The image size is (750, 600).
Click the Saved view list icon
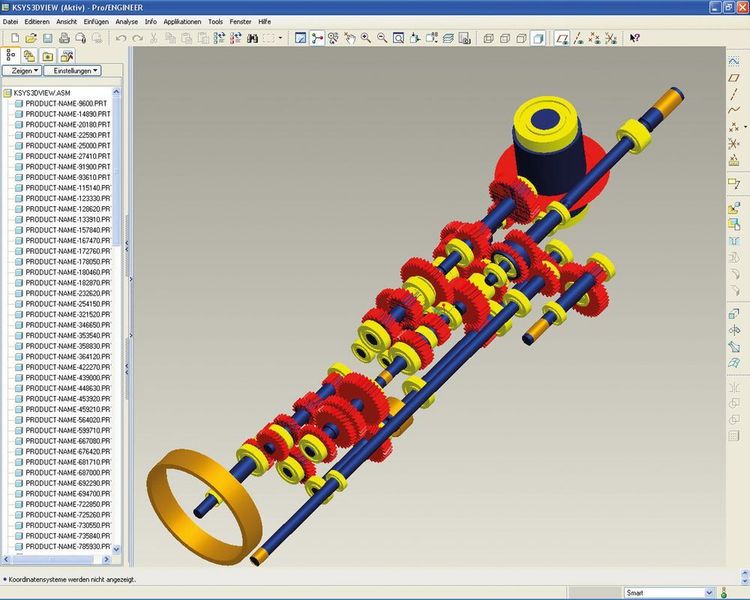(x=431, y=38)
